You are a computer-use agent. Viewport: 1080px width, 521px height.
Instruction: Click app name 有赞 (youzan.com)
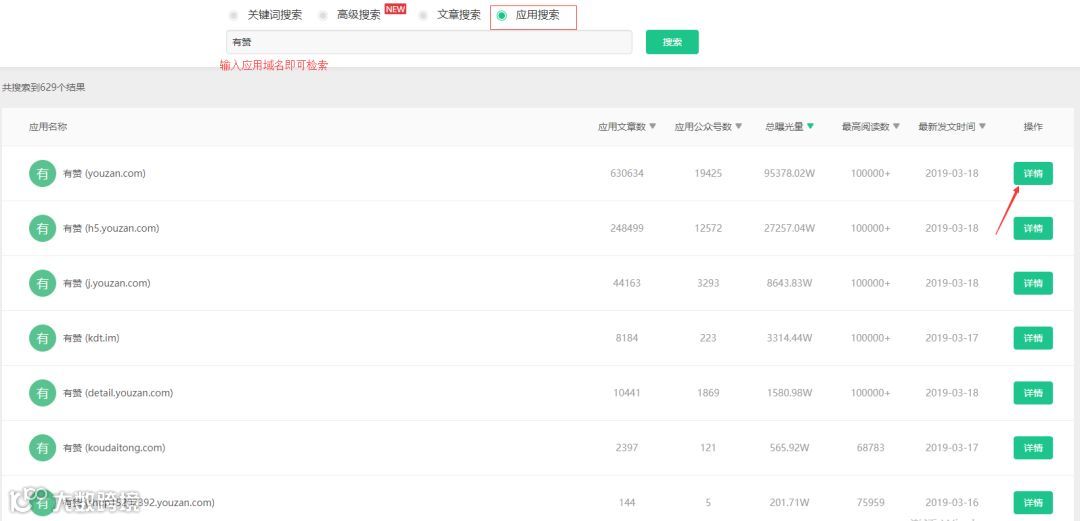104,174
